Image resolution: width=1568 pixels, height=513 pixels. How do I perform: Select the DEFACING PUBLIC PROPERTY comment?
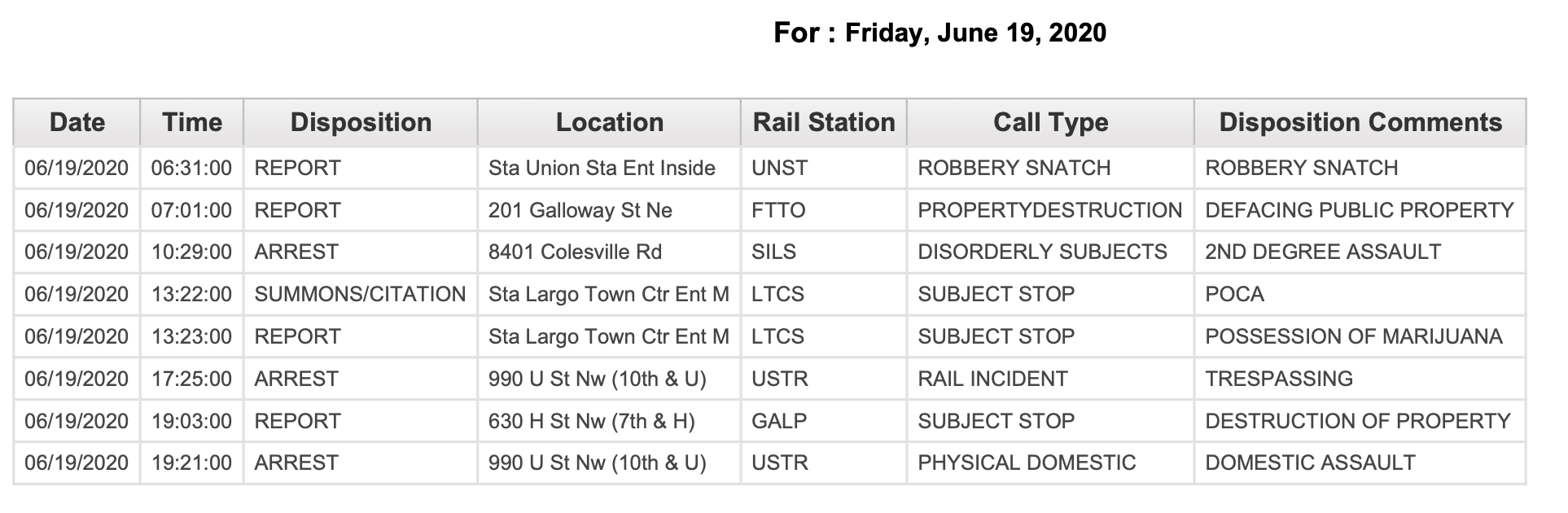pyautogui.click(x=1360, y=210)
